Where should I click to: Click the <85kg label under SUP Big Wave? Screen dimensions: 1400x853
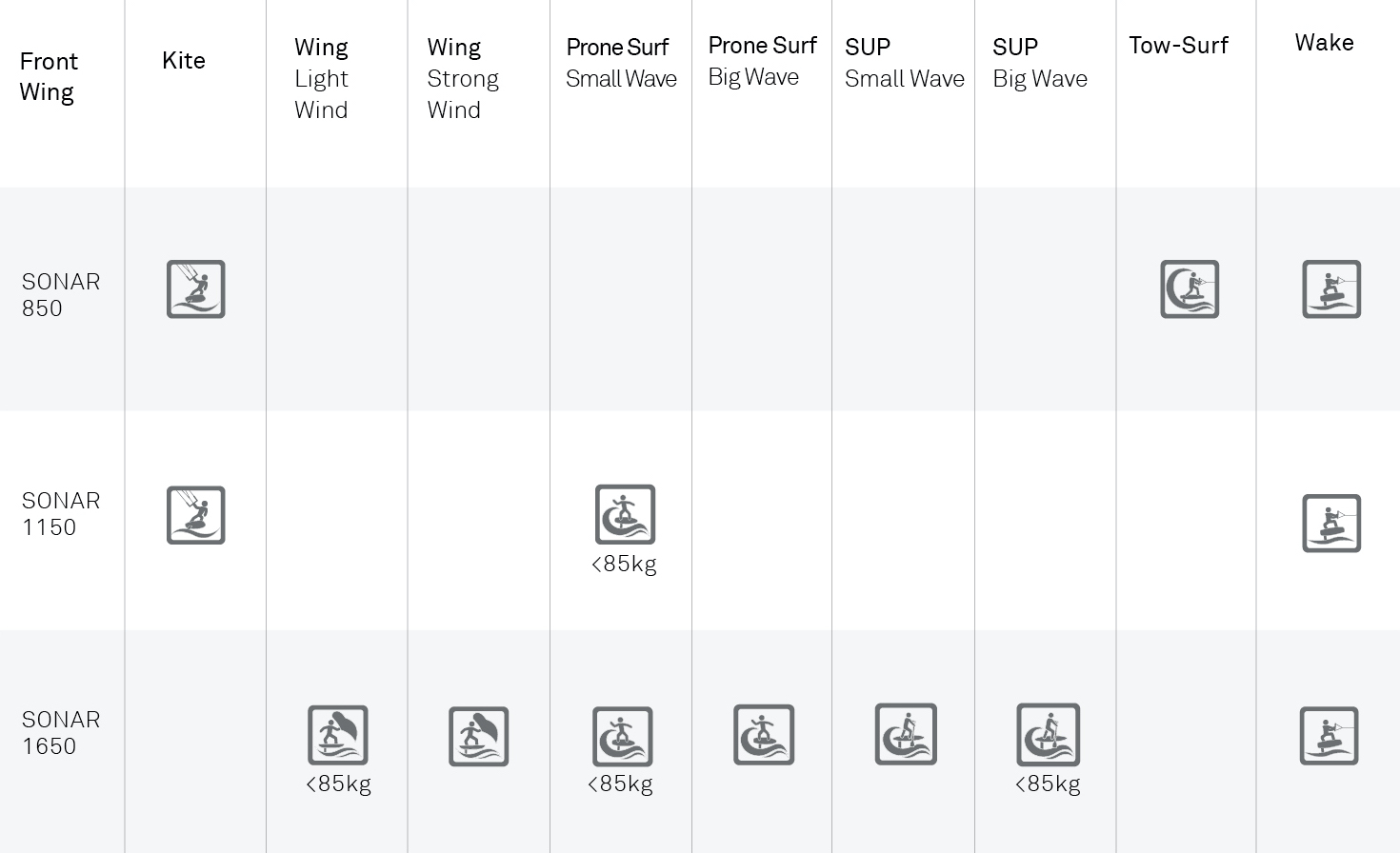tap(1048, 784)
